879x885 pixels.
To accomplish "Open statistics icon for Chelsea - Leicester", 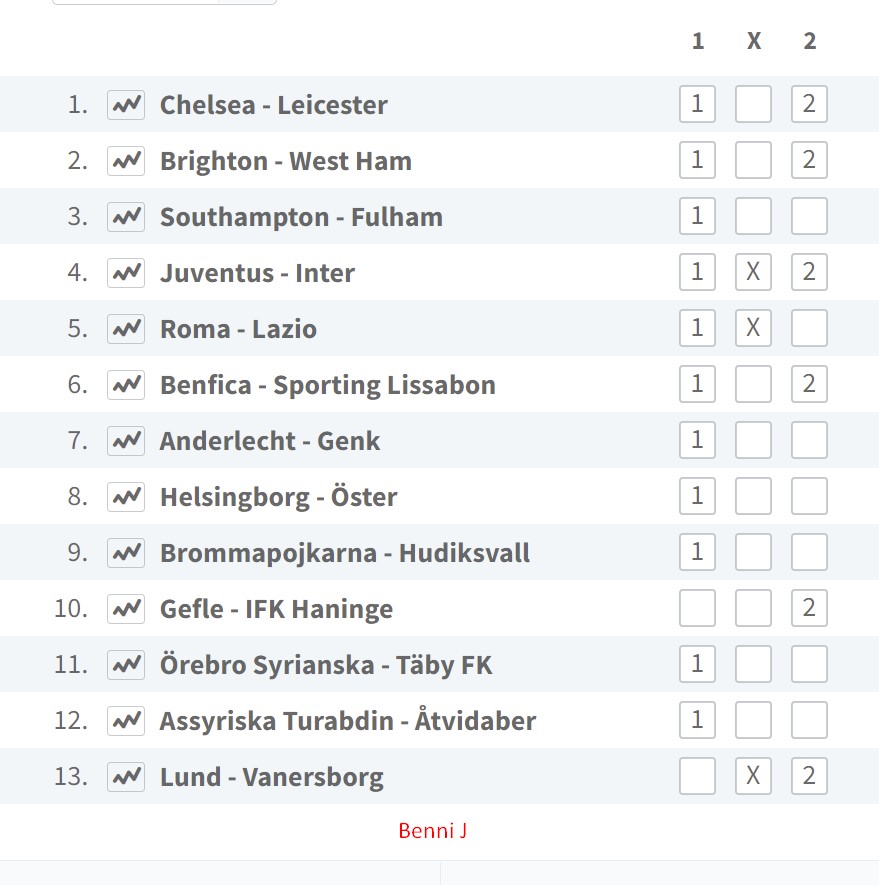I will pyautogui.click(x=126, y=105).
